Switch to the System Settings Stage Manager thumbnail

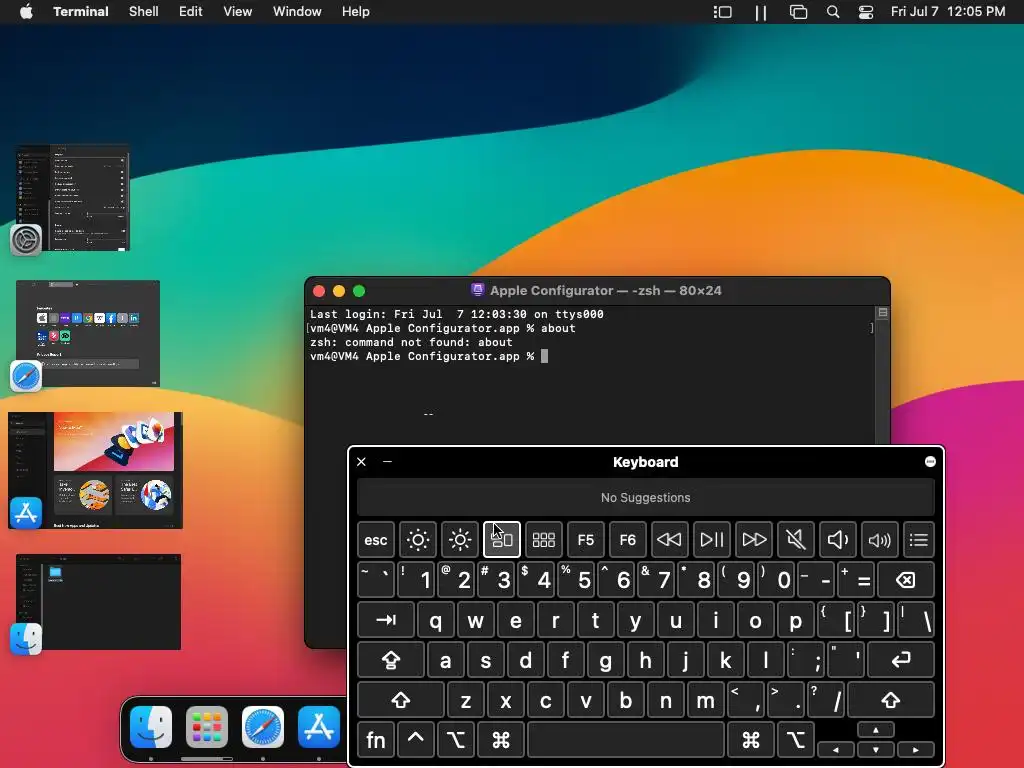(x=73, y=198)
